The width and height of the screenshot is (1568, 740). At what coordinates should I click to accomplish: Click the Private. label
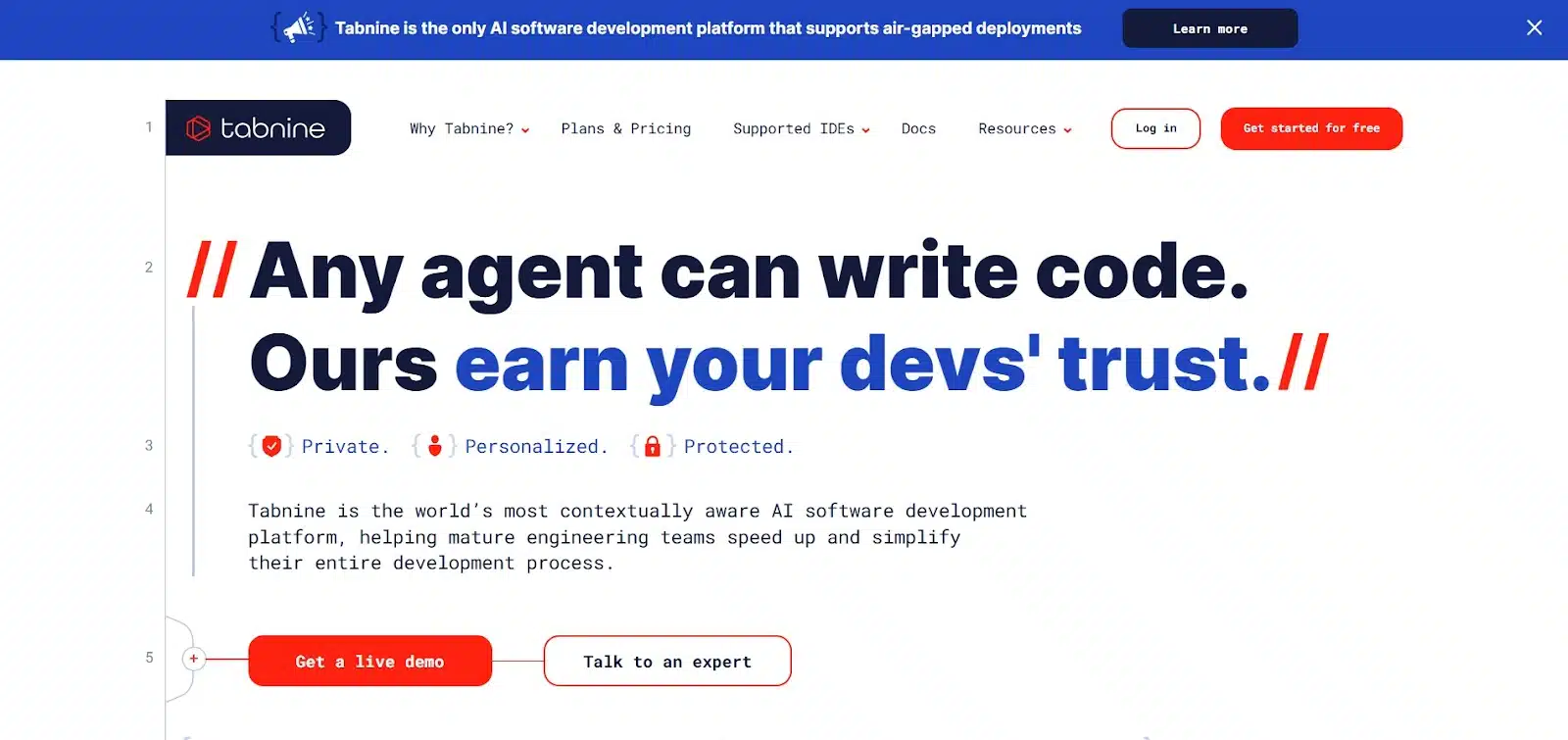pyautogui.click(x=345, y=447)
